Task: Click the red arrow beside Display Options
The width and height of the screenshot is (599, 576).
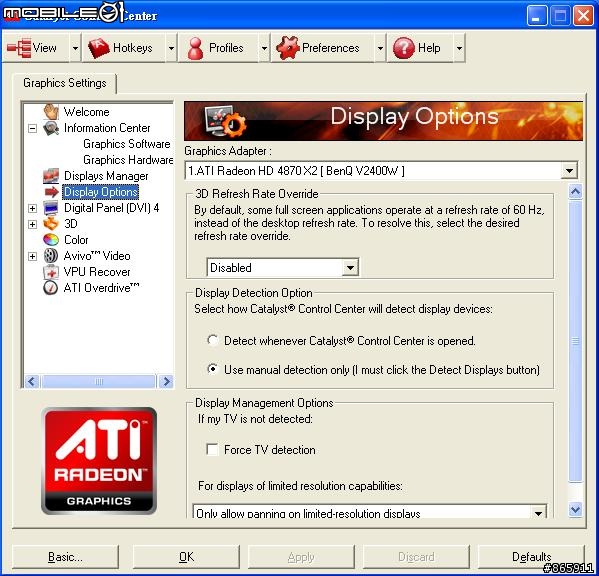Action: pyautogui.click(x=51, y=192)
